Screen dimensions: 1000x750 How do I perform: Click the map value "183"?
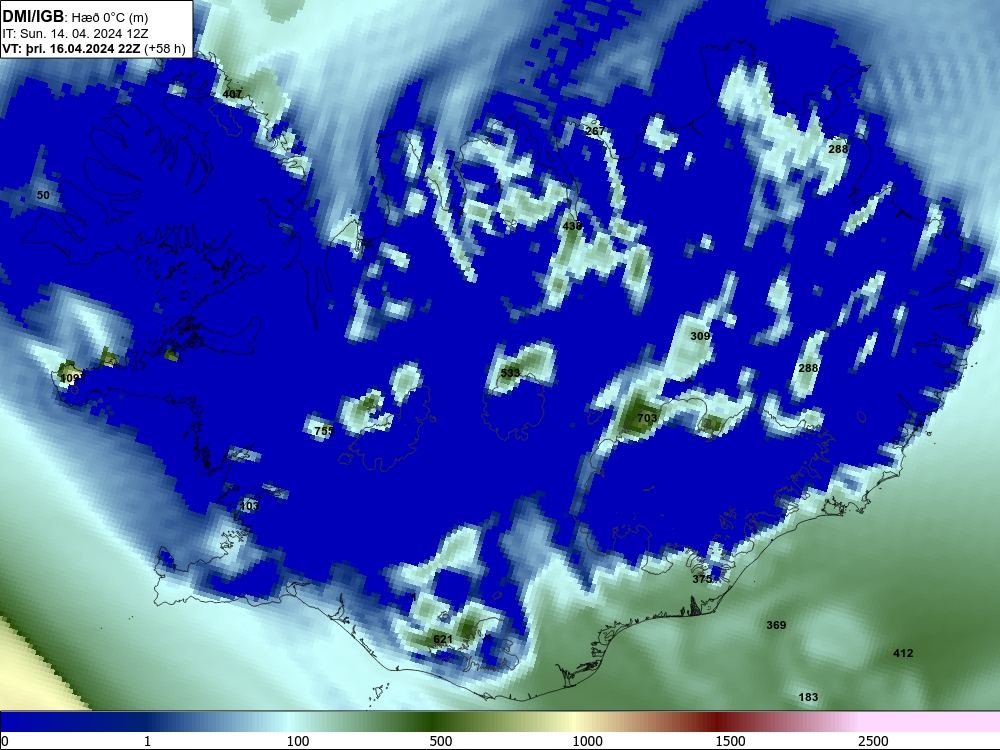coord(808,697)
